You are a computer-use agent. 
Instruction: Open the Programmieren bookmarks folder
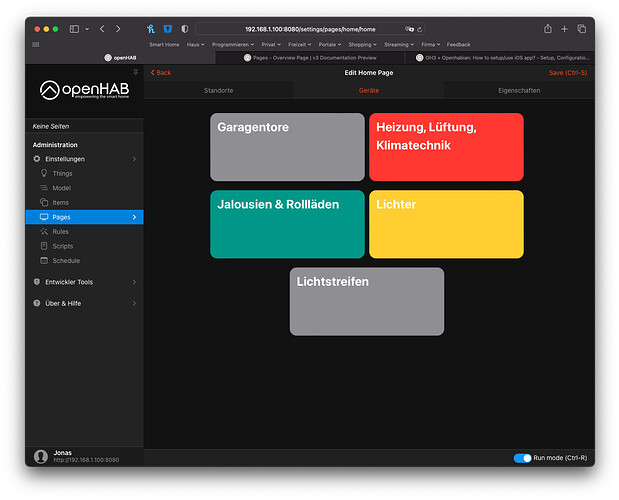[x=233, y=45]
